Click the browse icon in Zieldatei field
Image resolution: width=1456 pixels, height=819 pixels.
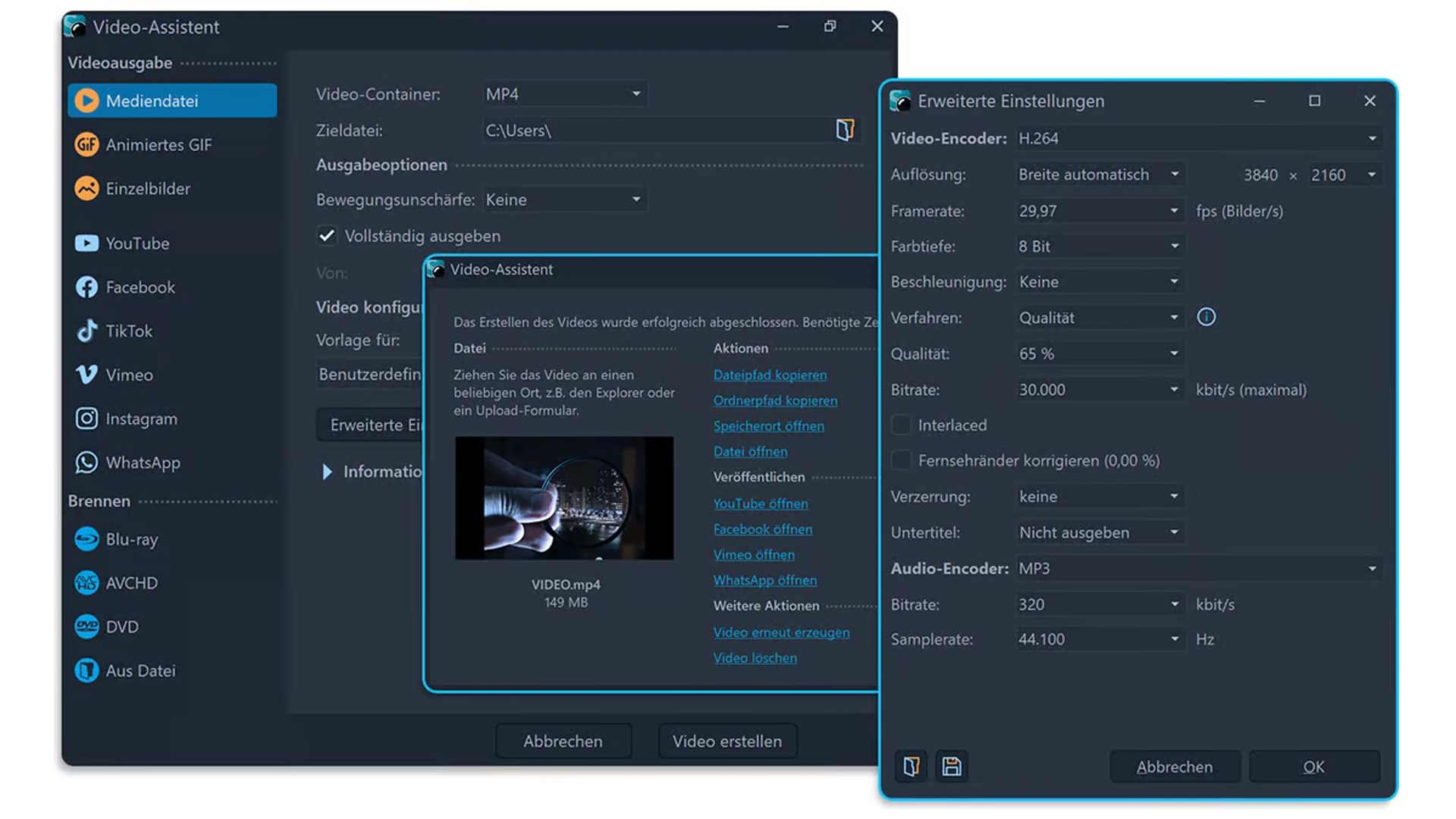tap(845, 130)
